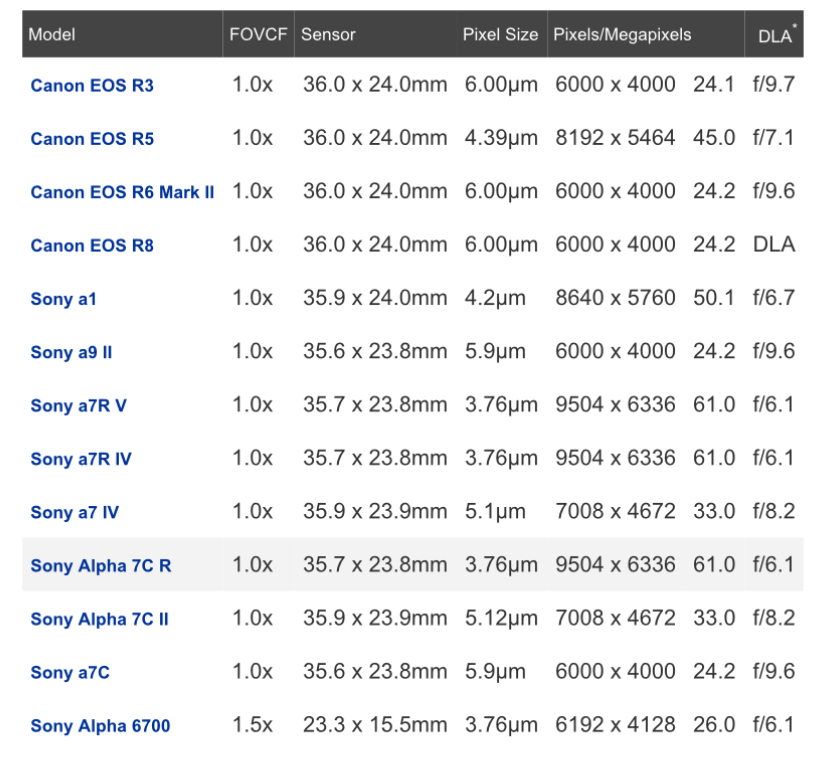Click 36.0 x 24.0mm sensor for Canon EOS R6 Mark II

tap(375, 191)
